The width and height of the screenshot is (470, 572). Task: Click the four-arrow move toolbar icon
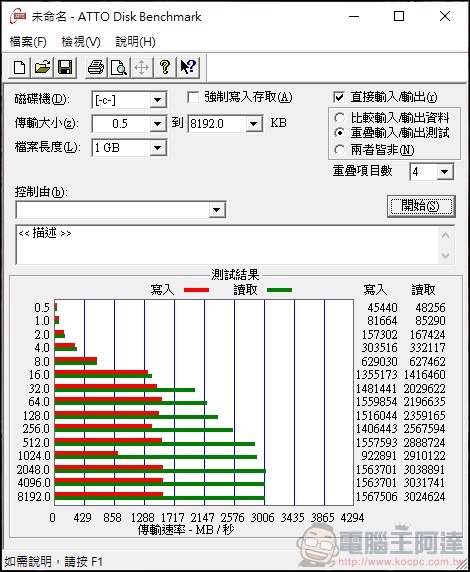[x=142, y=67]
